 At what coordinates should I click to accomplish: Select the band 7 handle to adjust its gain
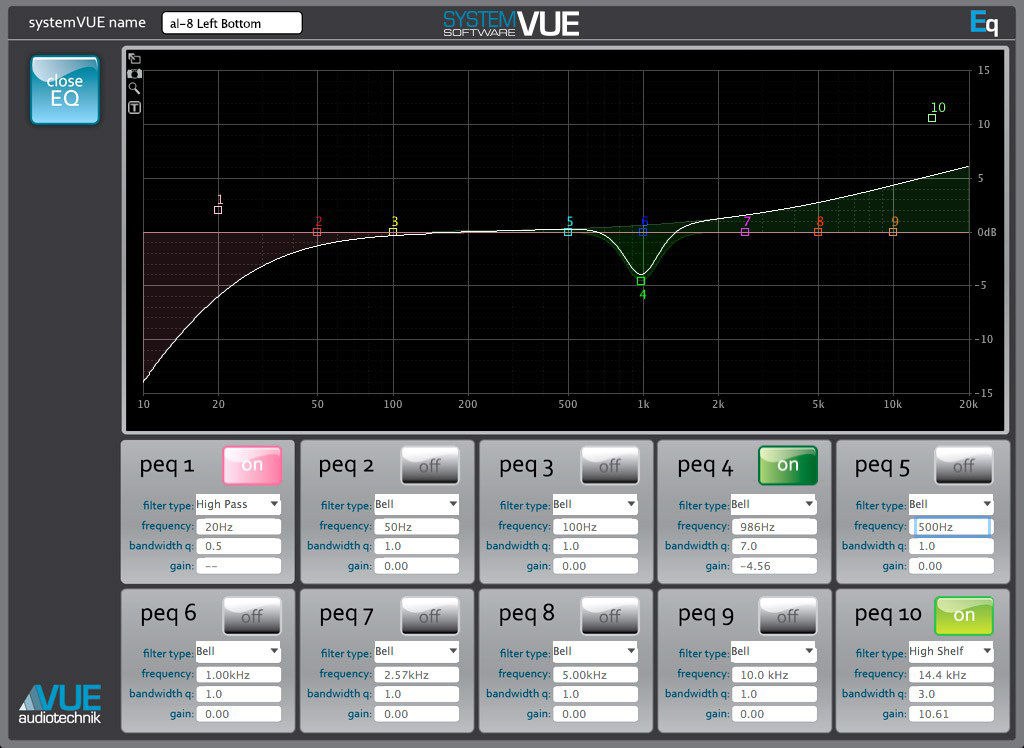coord(745,230)
